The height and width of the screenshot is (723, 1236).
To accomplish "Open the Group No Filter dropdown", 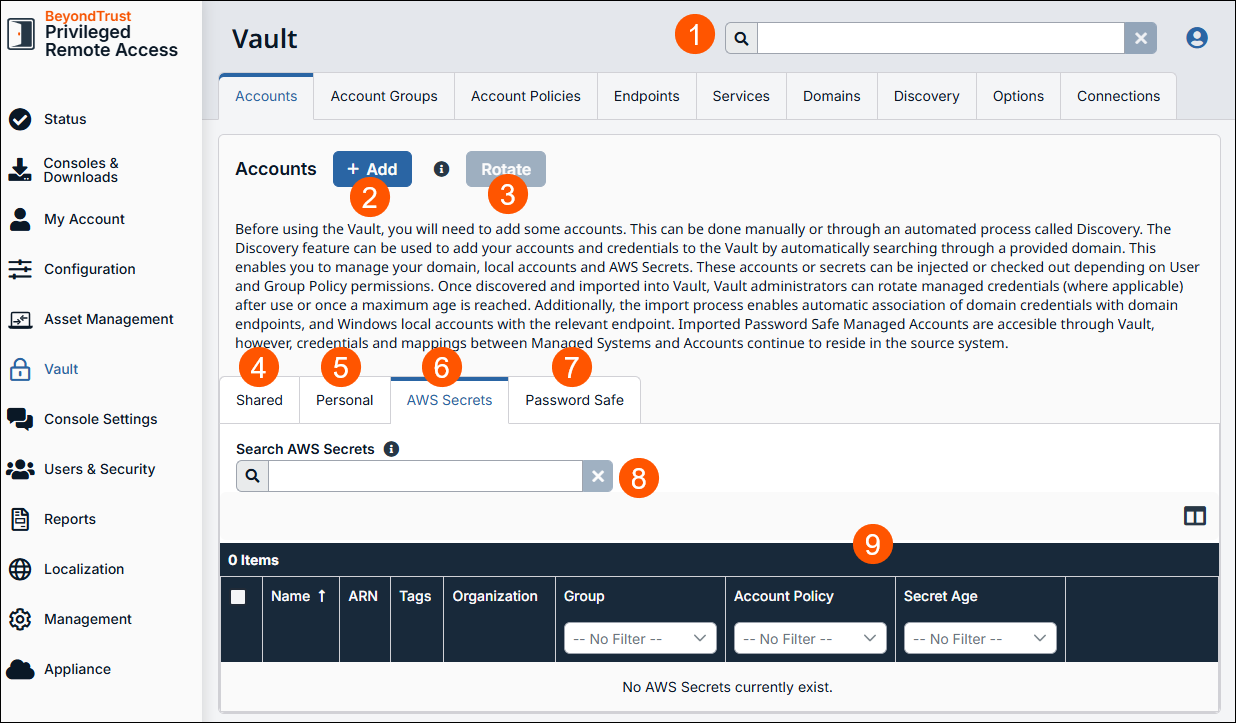I will [639, 637].
